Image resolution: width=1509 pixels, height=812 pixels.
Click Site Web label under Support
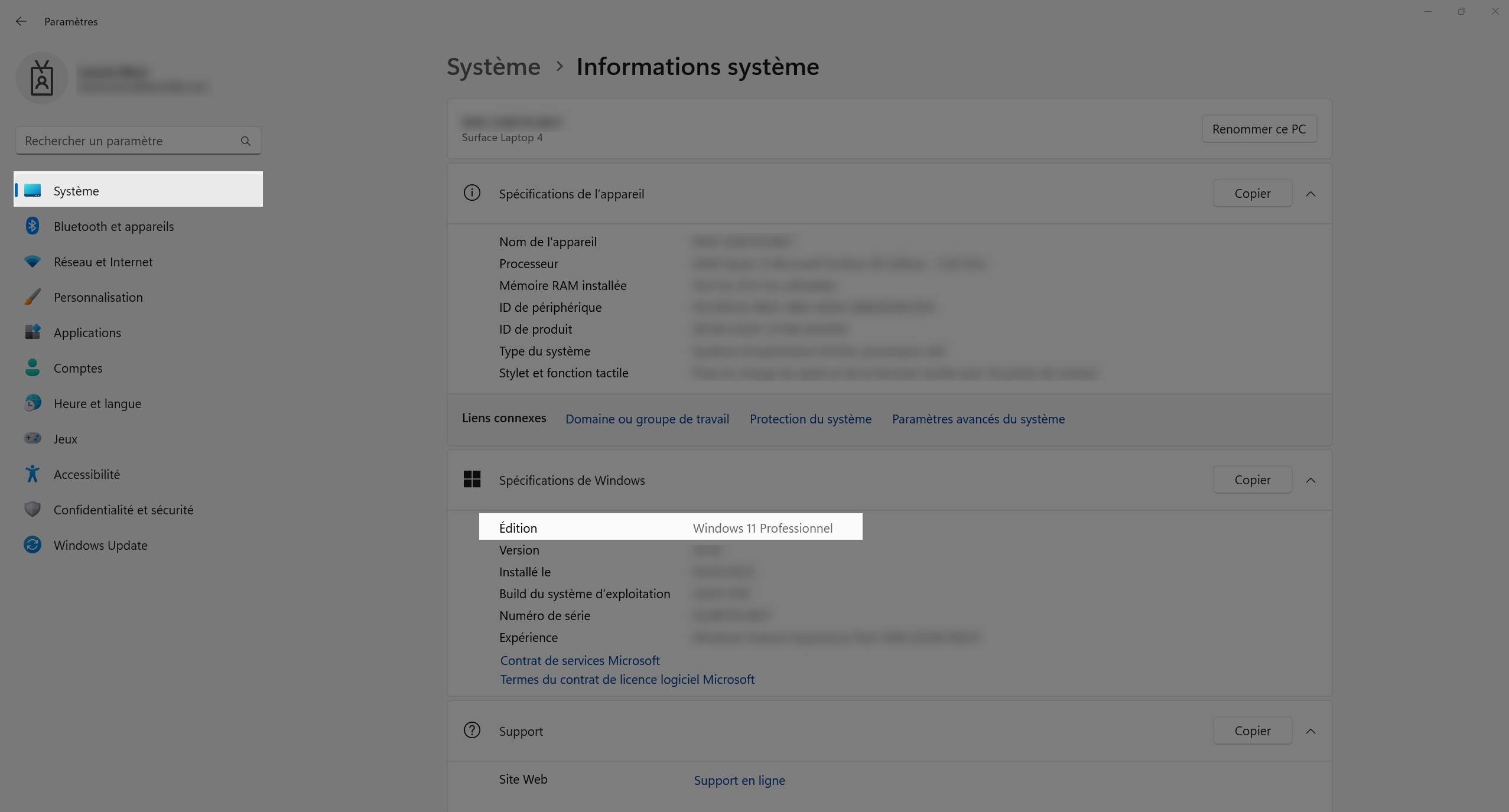coord(523,779)
